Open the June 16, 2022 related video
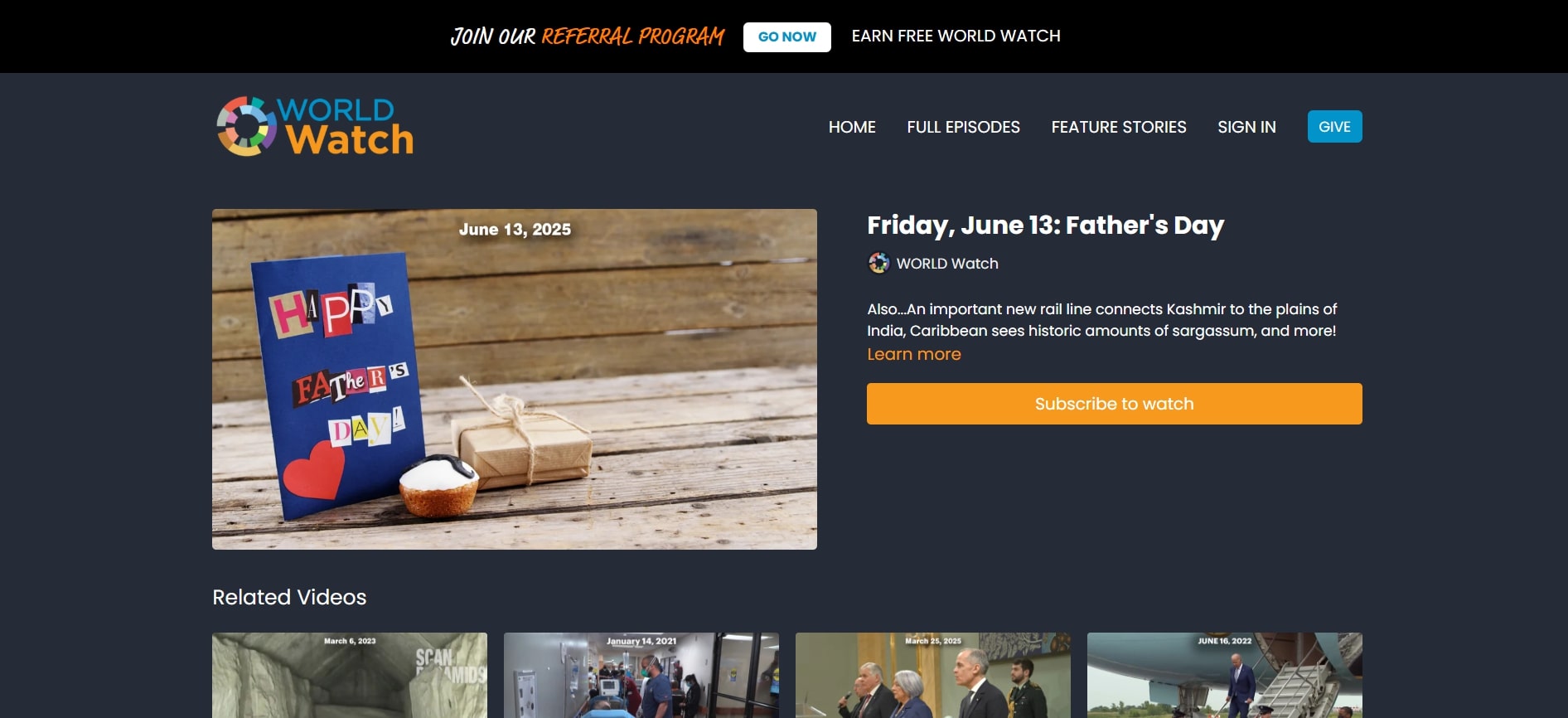The image size is (1568, 718). pyautogui.click(x=1224, y=675)
